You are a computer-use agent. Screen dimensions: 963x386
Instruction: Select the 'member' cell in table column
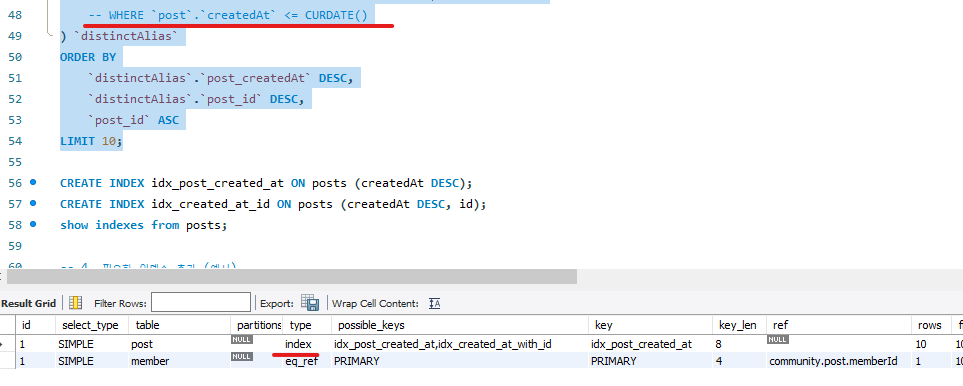pyautogui.click(x=179, y=361)
